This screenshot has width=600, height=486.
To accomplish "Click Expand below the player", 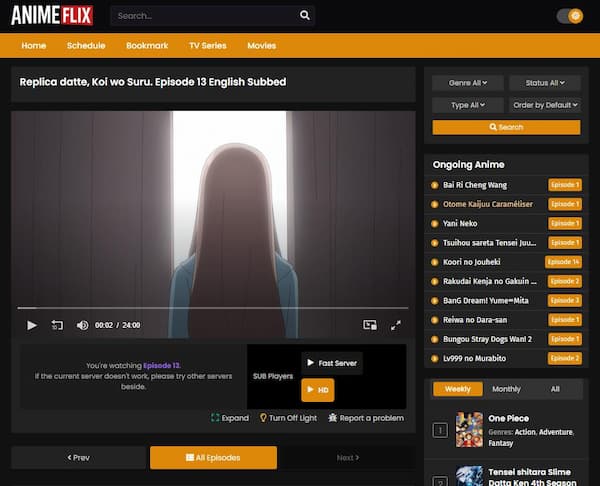I will (230, 418).
